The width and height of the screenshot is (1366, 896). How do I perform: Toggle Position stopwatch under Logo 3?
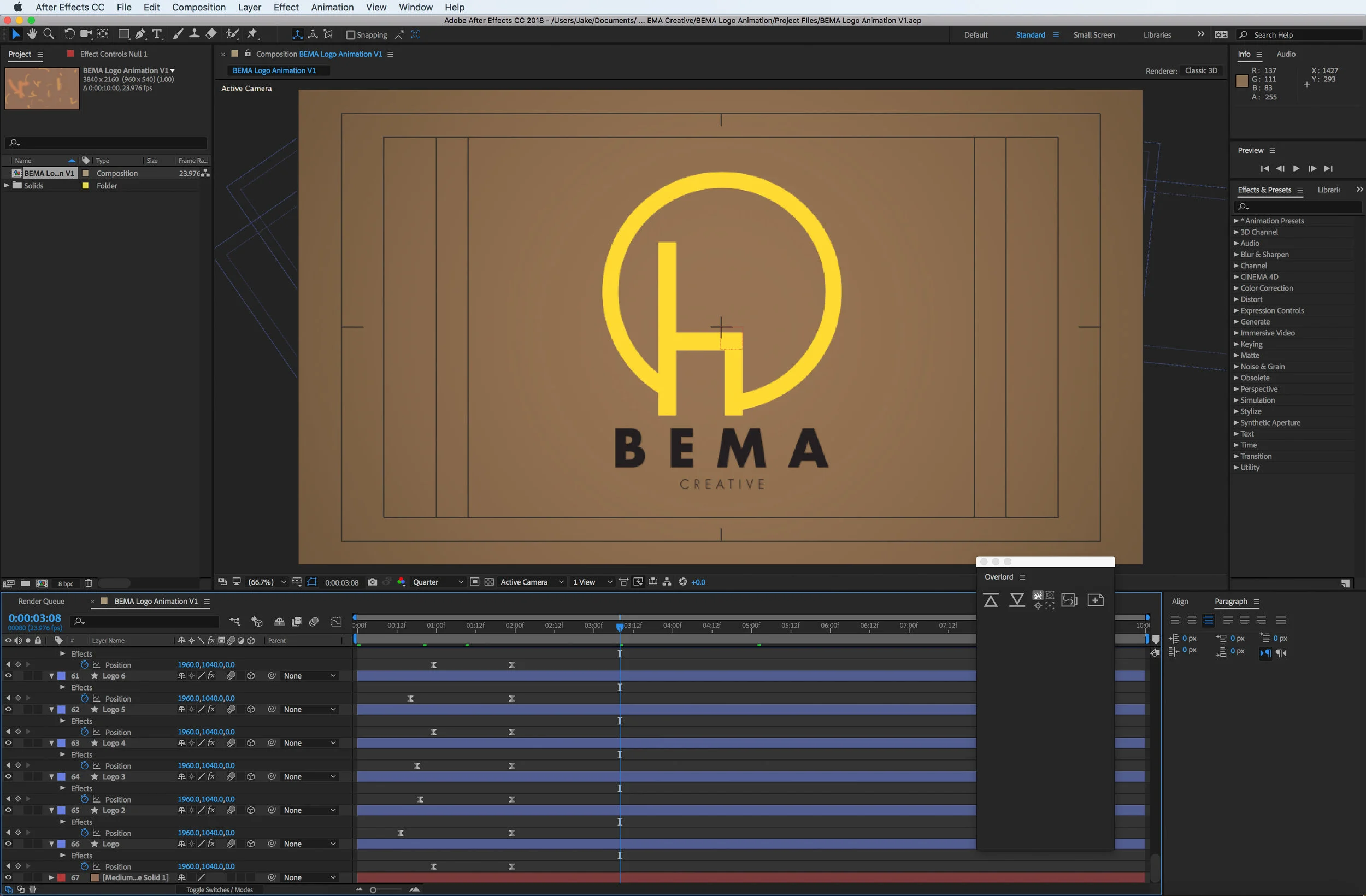[84, 799]
